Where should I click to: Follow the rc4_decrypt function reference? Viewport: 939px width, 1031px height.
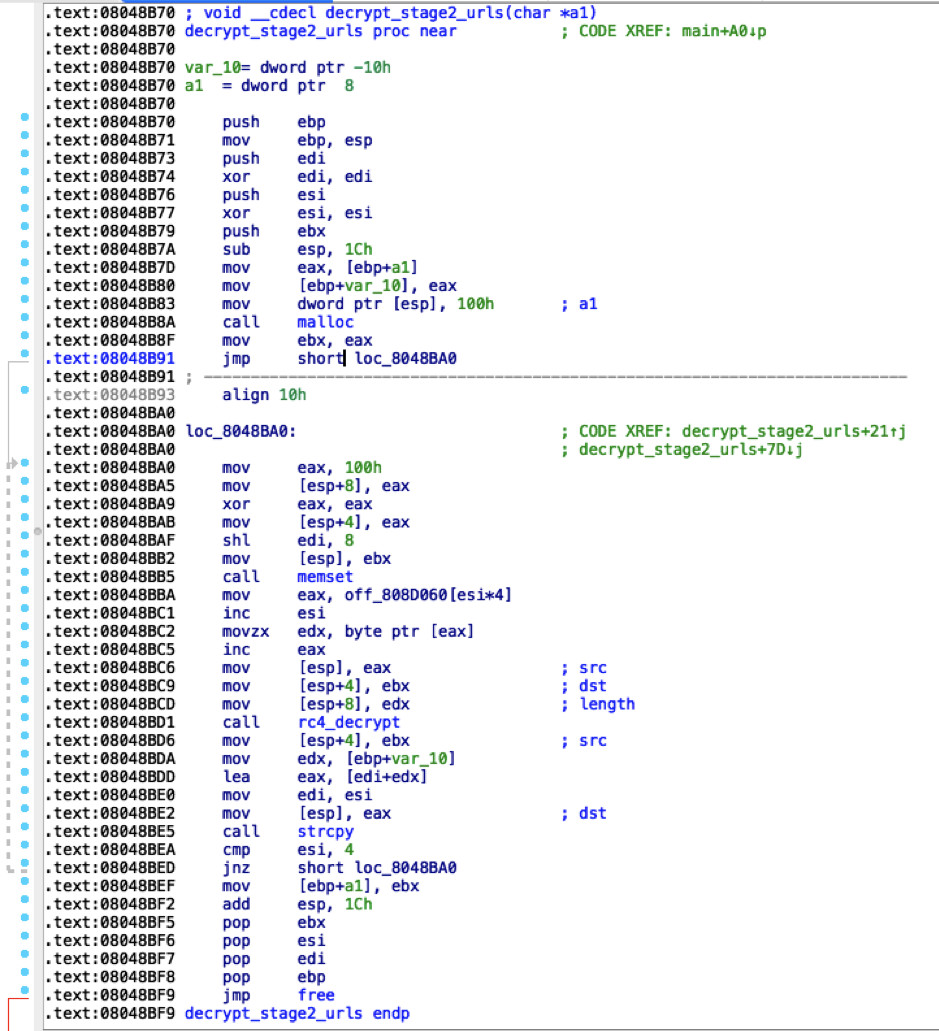coord(349,722)
